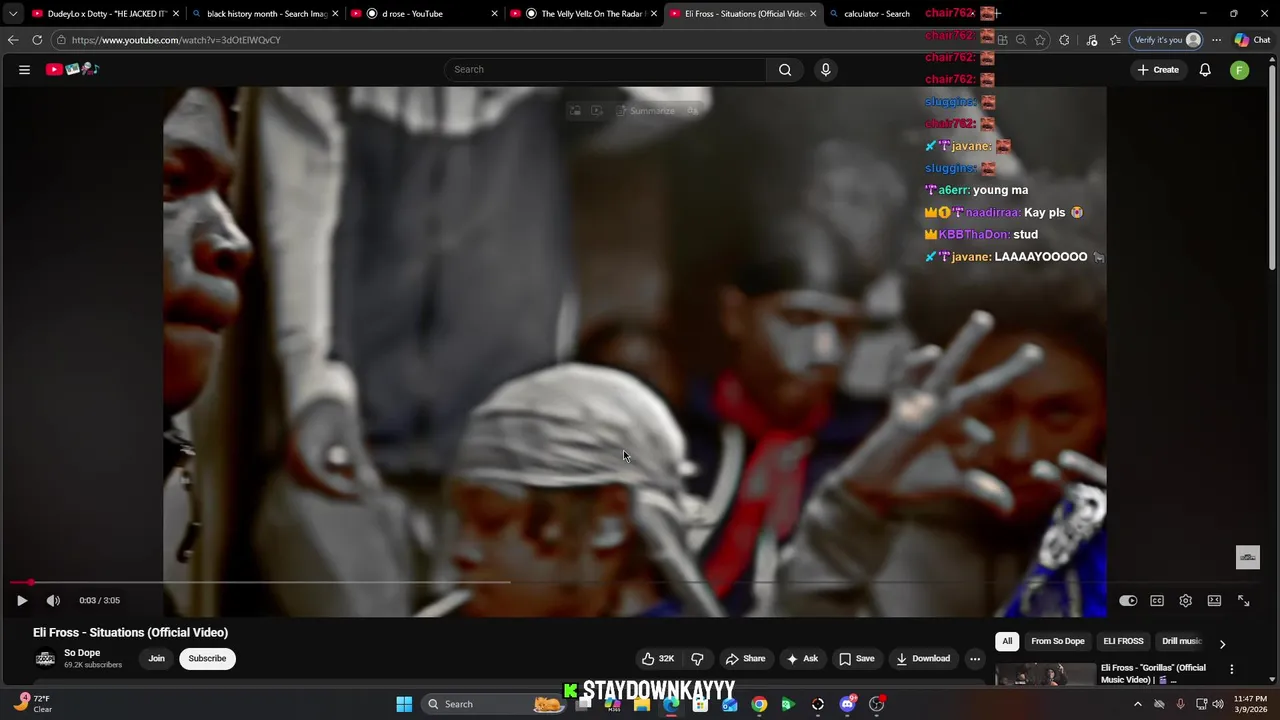This screenshot has height=720, width=1280.
Task: Open the account avatar menu
Action: 1239,69
